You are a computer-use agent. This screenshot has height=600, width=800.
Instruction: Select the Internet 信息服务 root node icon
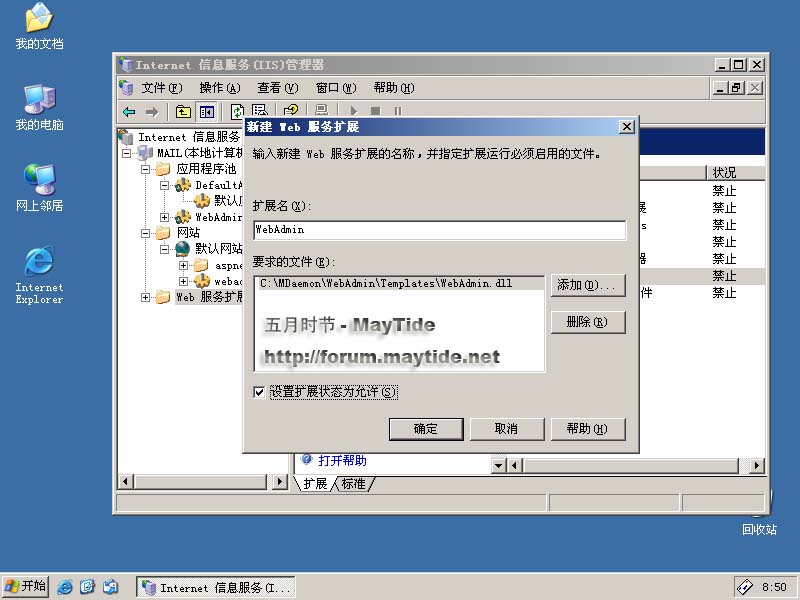click(126, 137)
